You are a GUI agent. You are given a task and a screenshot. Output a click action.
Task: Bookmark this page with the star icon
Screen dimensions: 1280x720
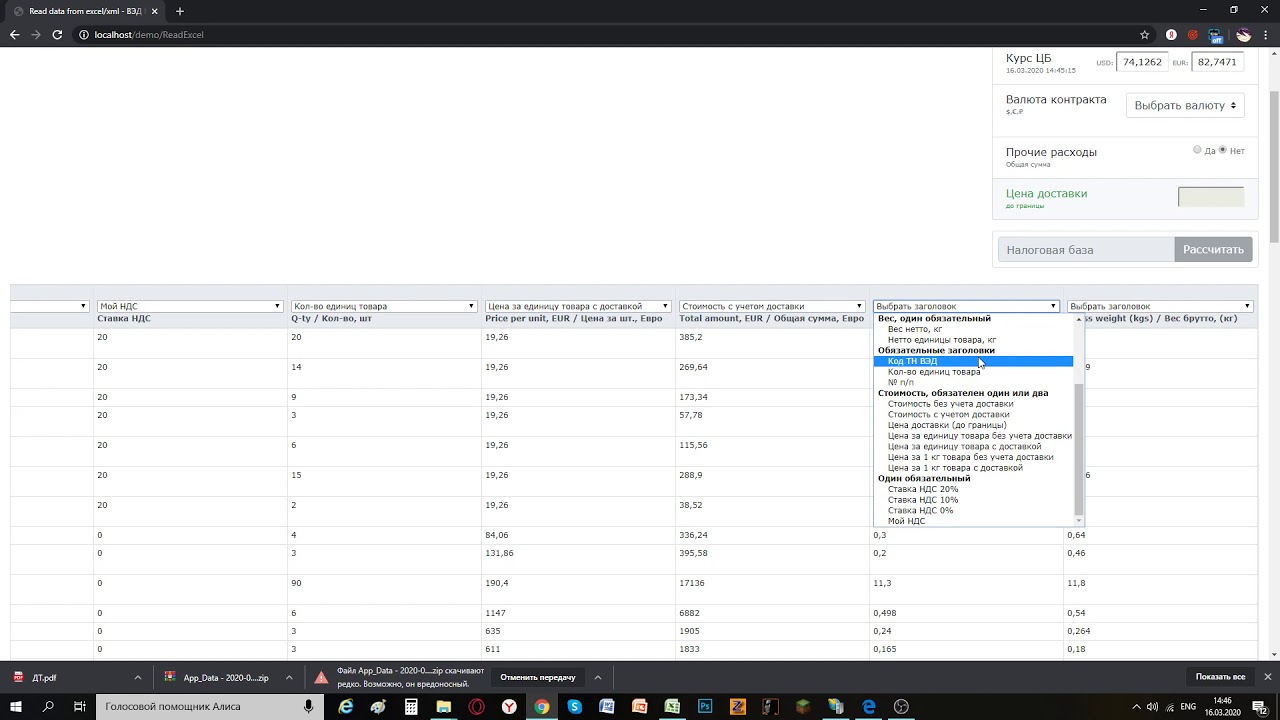1145,34
